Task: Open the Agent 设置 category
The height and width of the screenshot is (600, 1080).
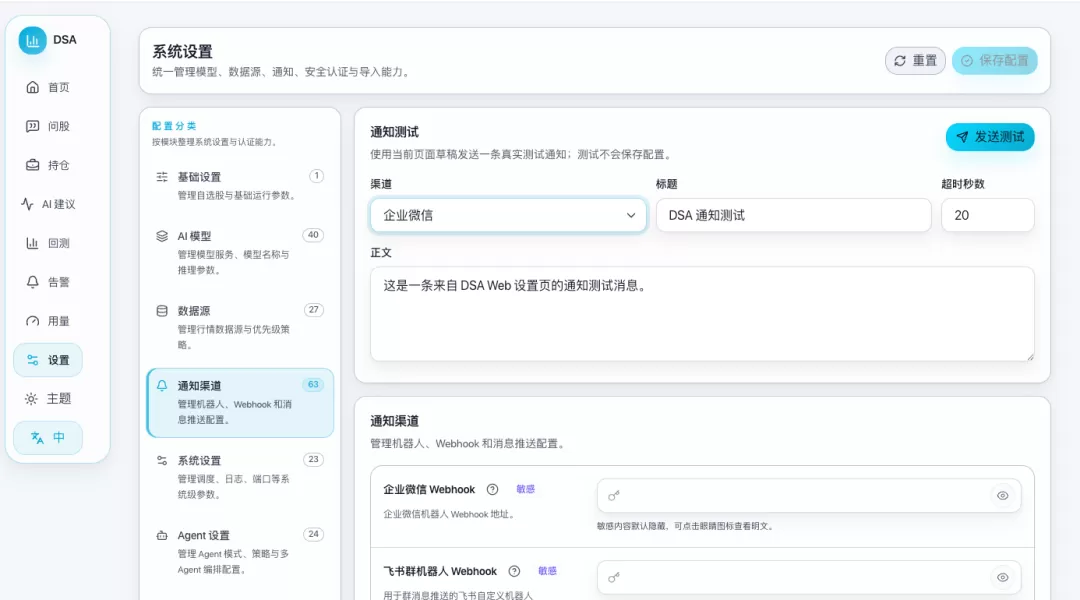Action: (x=240, y=552)
